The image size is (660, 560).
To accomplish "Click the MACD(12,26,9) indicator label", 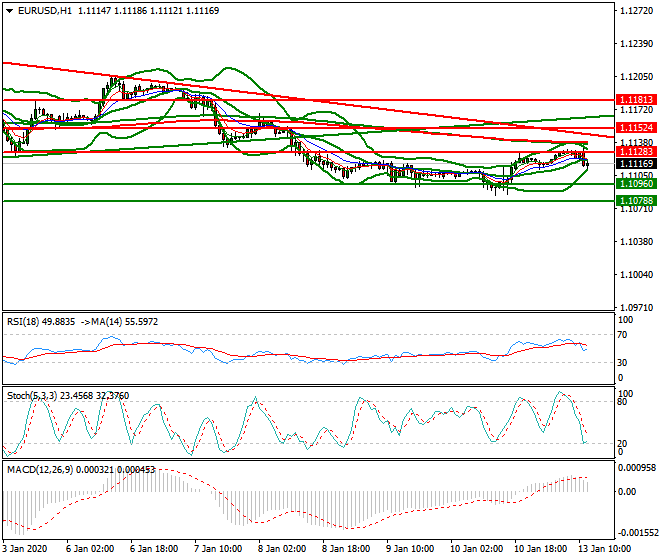I will click(x=40, y=469).
